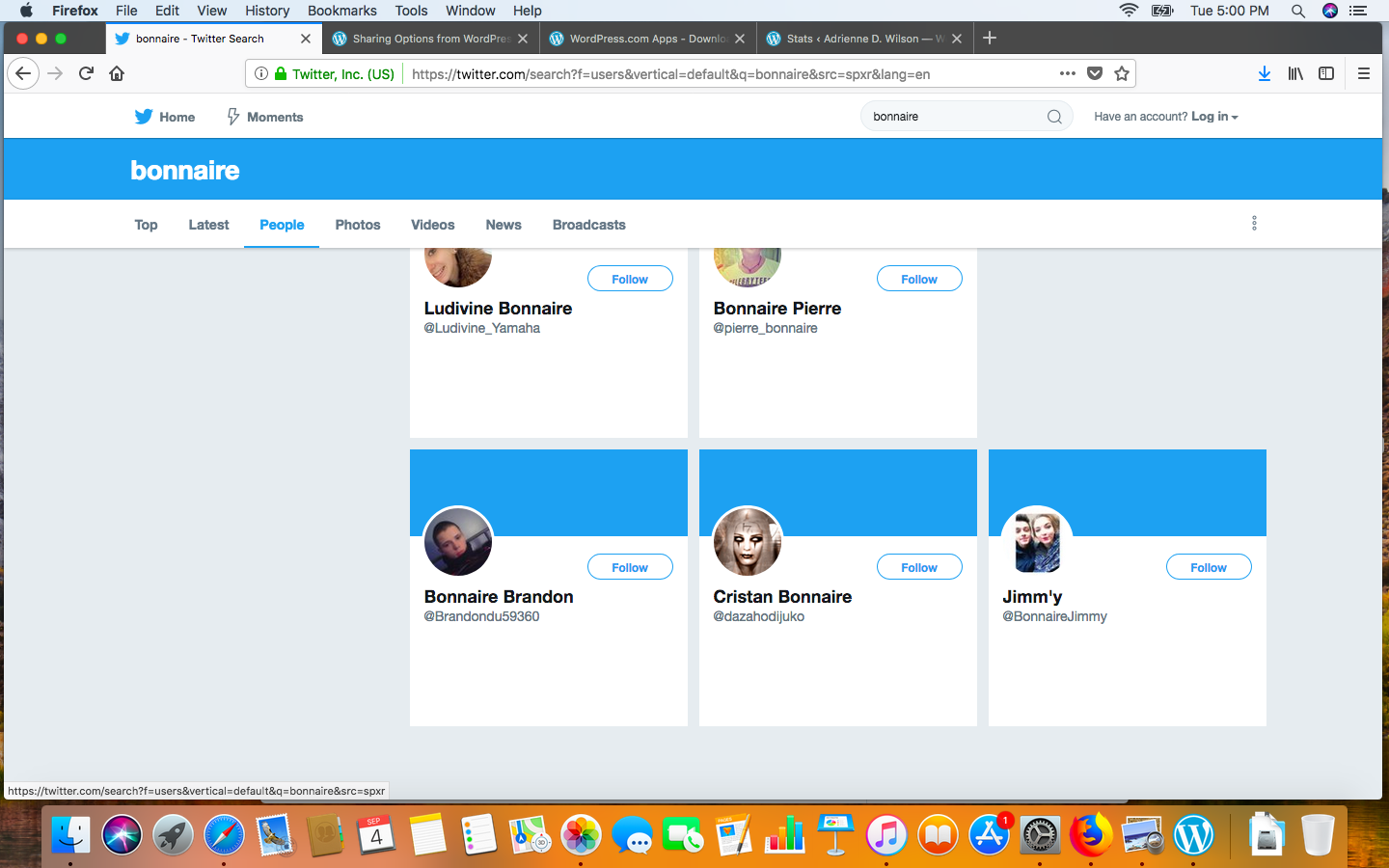
Task: Open the Firefox downloads arrow
Action: pos(1265,73)
